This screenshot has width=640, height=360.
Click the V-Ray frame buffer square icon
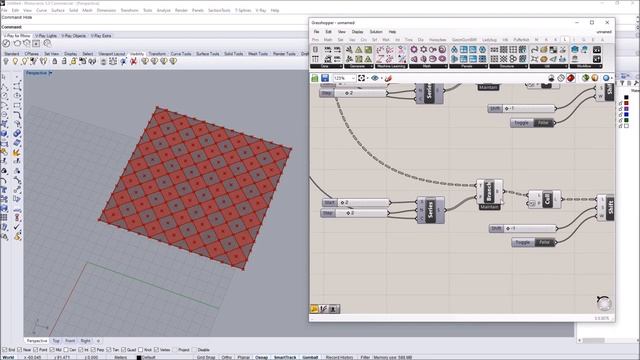click(x=36, y=43)
